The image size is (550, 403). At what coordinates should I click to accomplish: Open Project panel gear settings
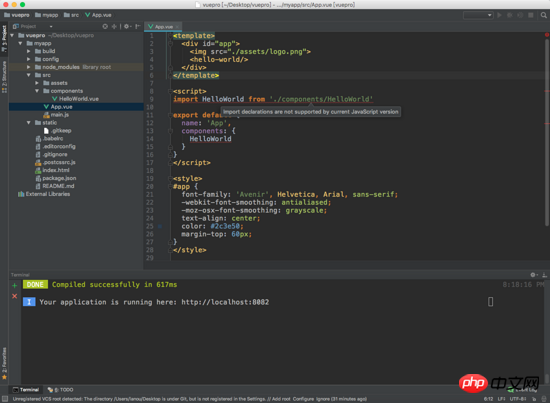tap(127, 26)
